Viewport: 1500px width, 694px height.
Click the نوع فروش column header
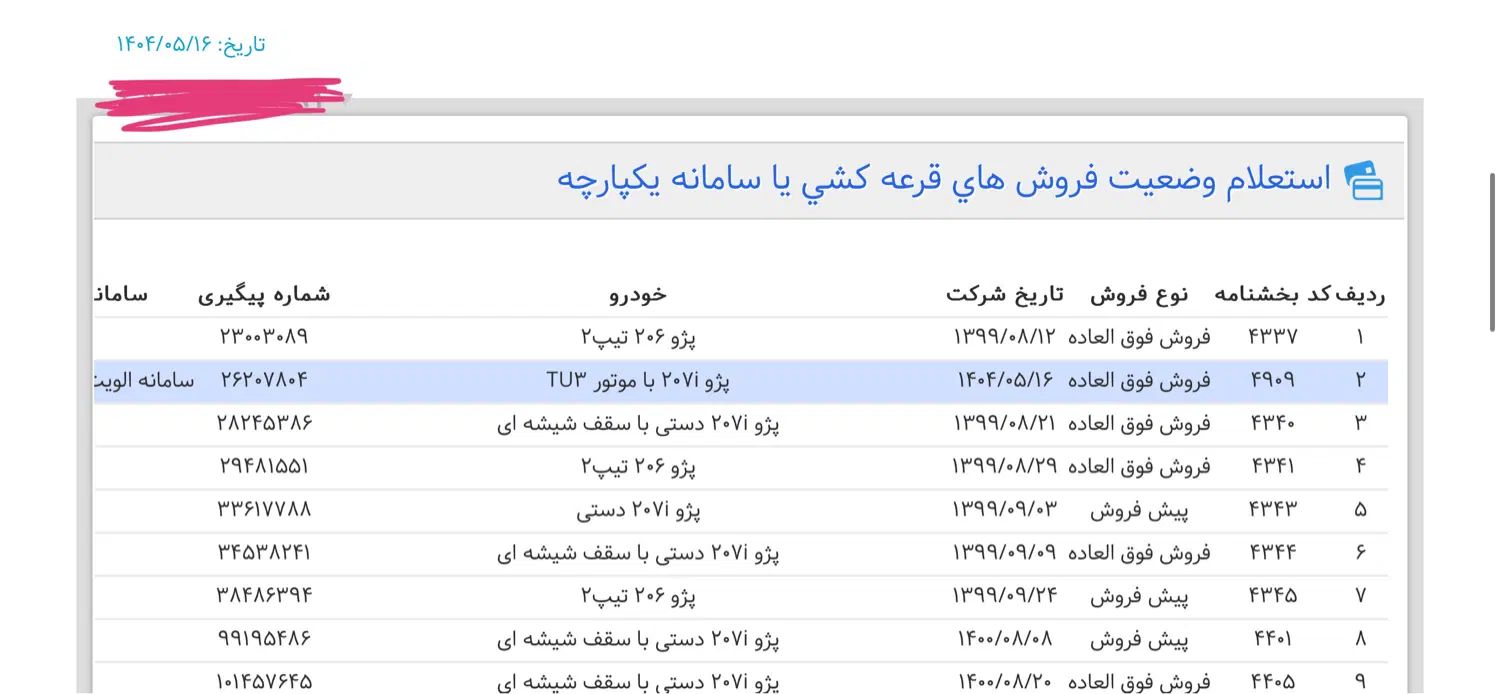[1139, 295]
